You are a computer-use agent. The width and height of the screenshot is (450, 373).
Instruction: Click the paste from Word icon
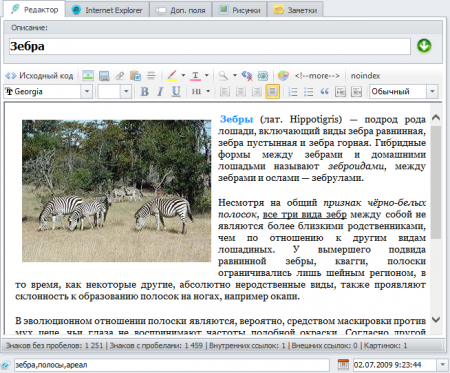136,76
